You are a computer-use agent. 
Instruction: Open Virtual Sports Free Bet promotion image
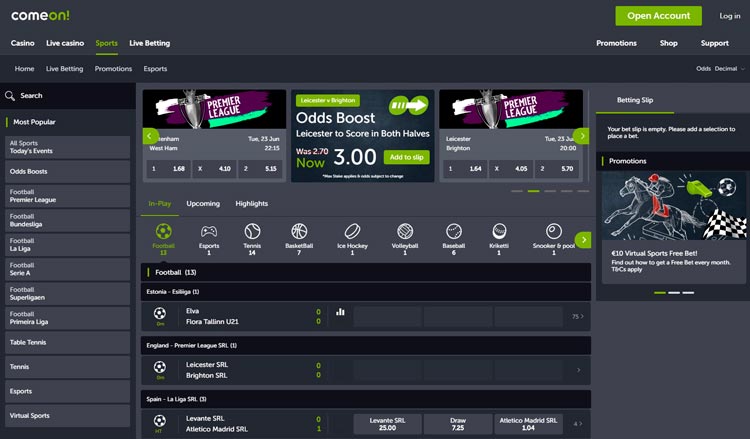673,206
